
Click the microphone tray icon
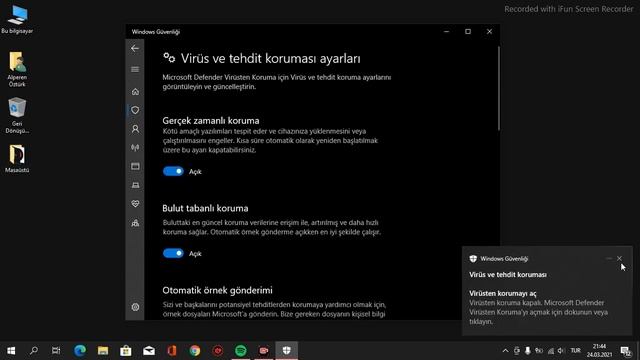tap(528, 351)
